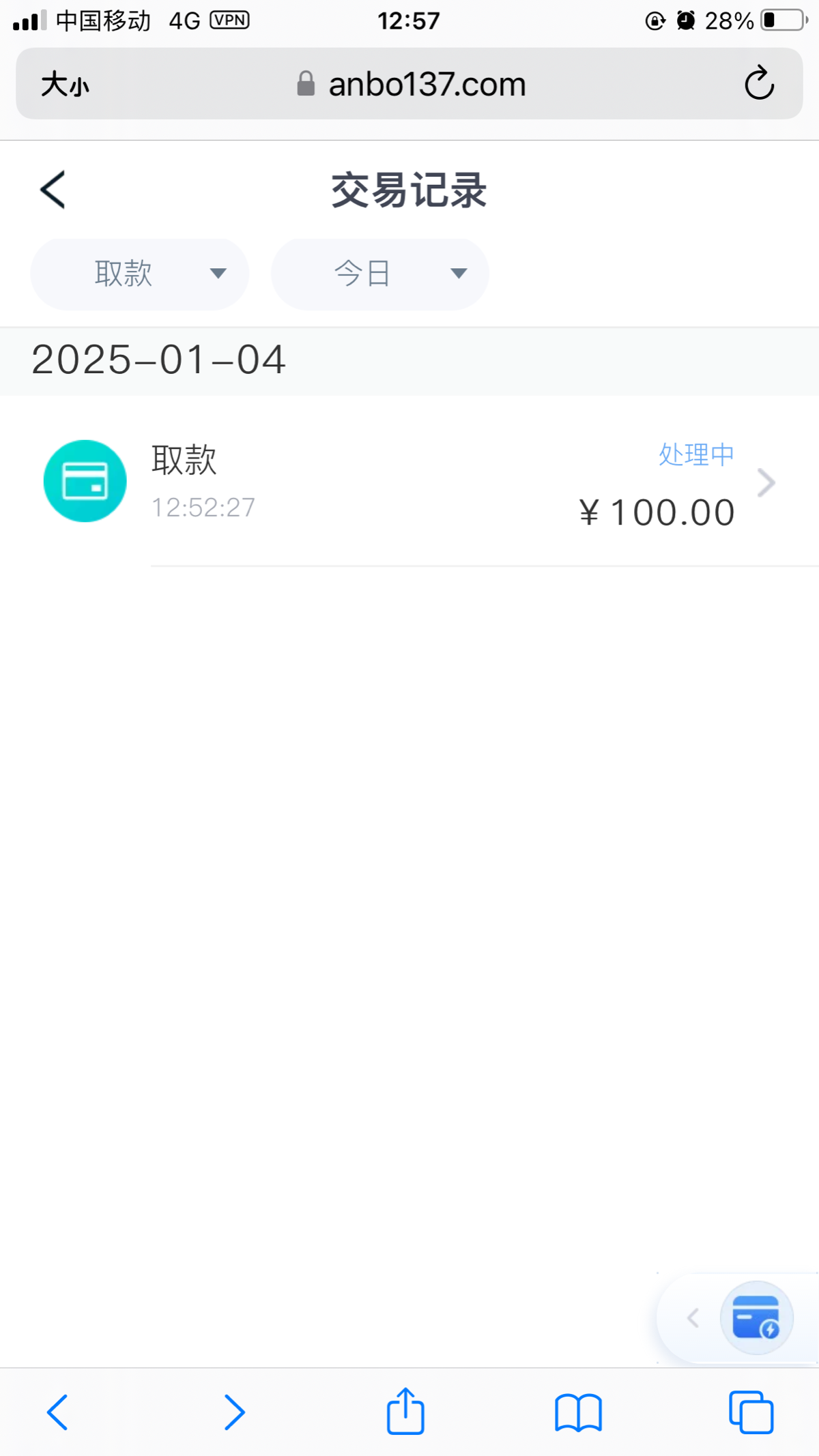Go forward in Safari browser history
Image resolution: width=819 pixels, height=1456 pixels.
[234, 1412]
